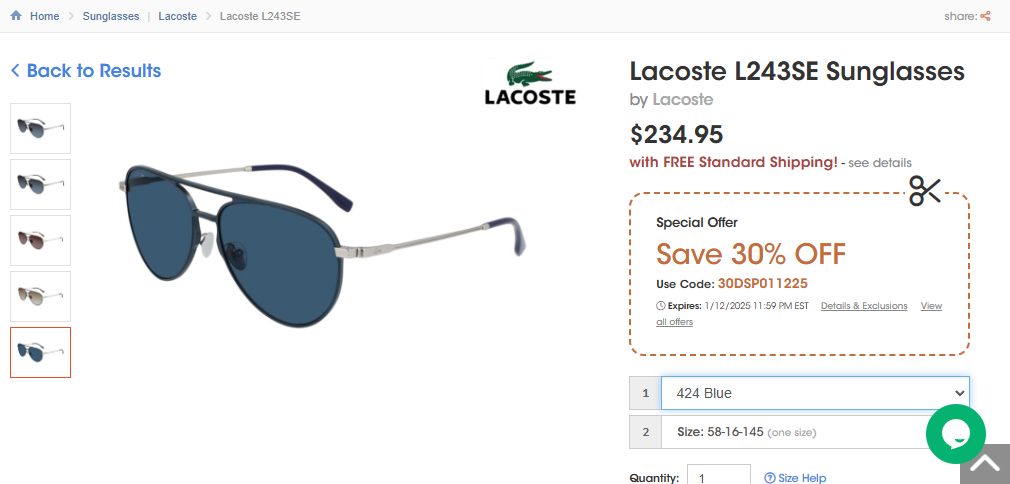Open shipping 'see details' link
The image size is (1010, 484).
point(880,163)
